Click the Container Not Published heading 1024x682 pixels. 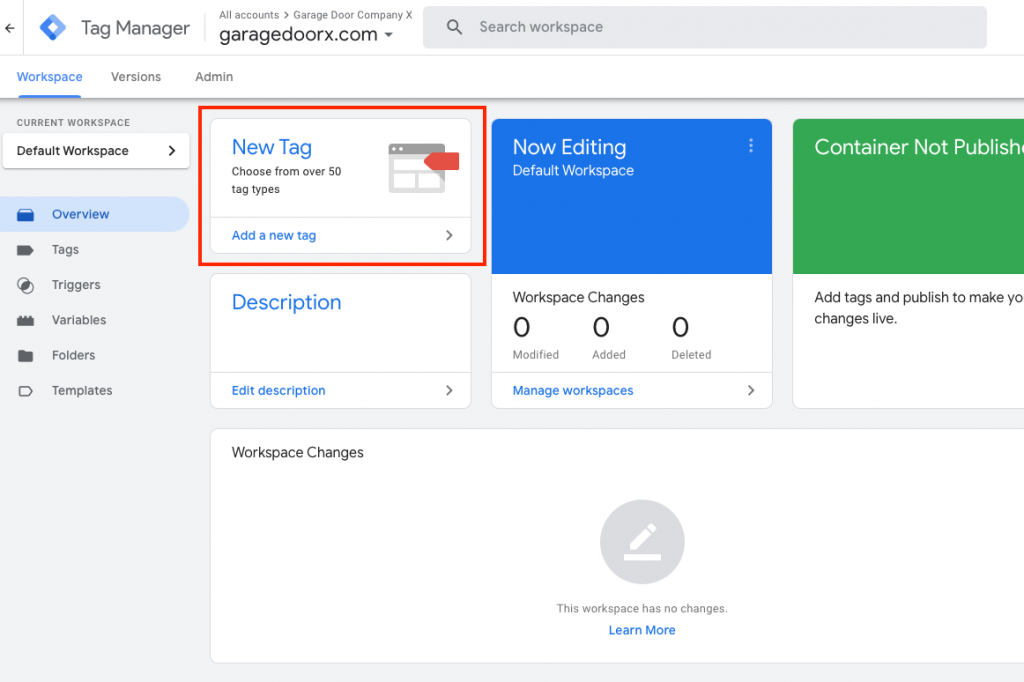[x=919, y=147]
